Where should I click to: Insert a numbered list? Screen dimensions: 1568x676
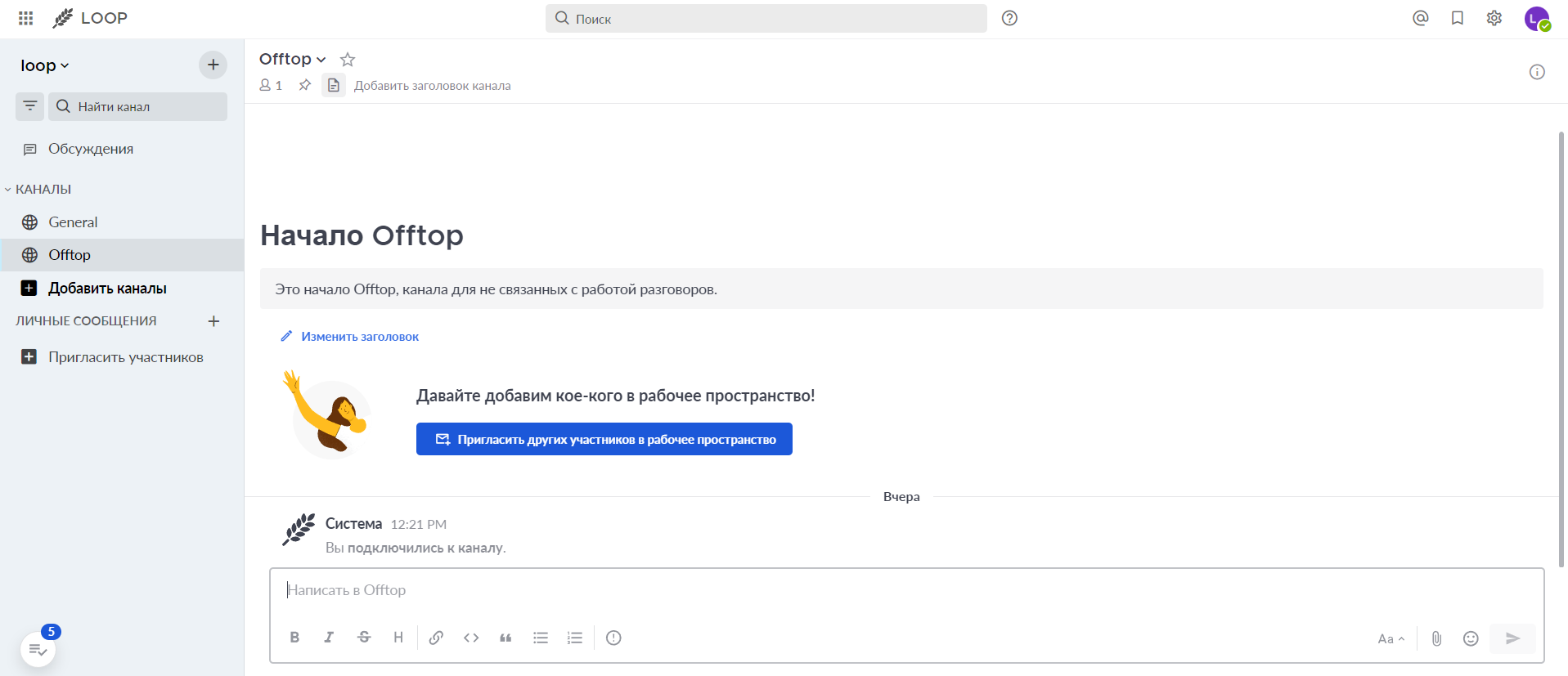coord(575,638)
